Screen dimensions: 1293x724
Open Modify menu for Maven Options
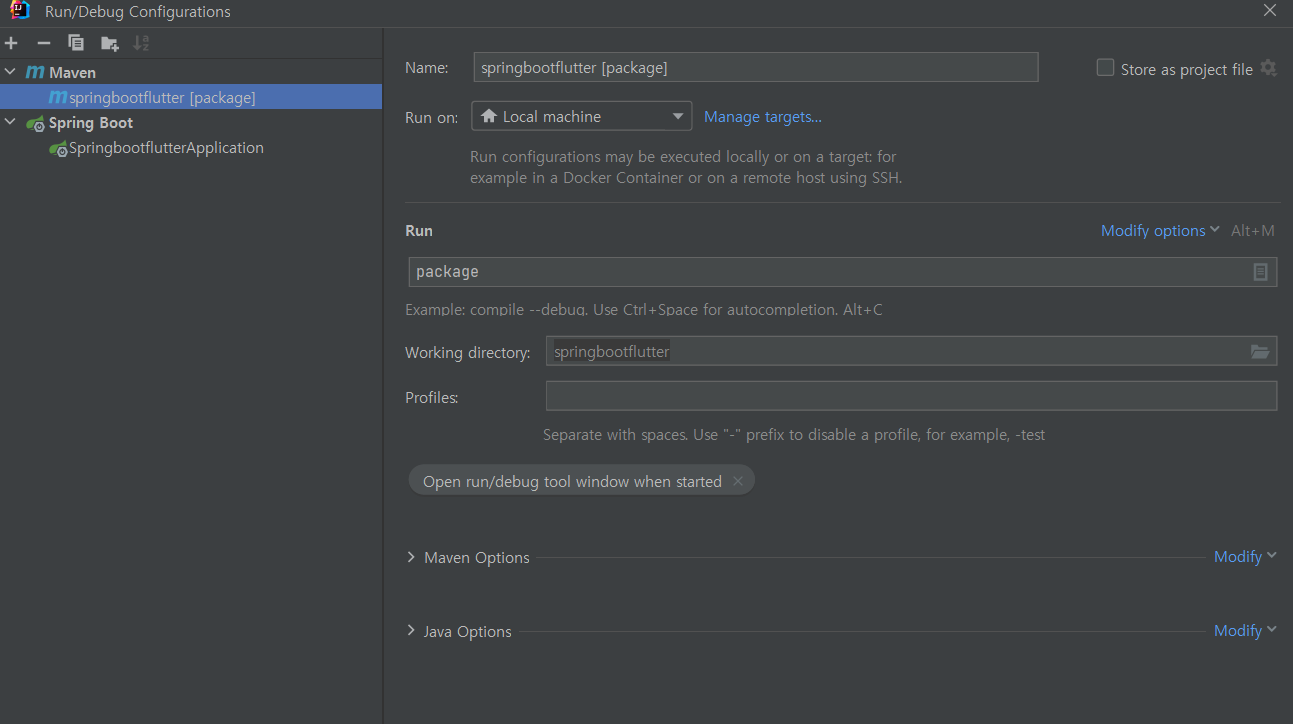pyautogui.click(x=1245, y=557)
